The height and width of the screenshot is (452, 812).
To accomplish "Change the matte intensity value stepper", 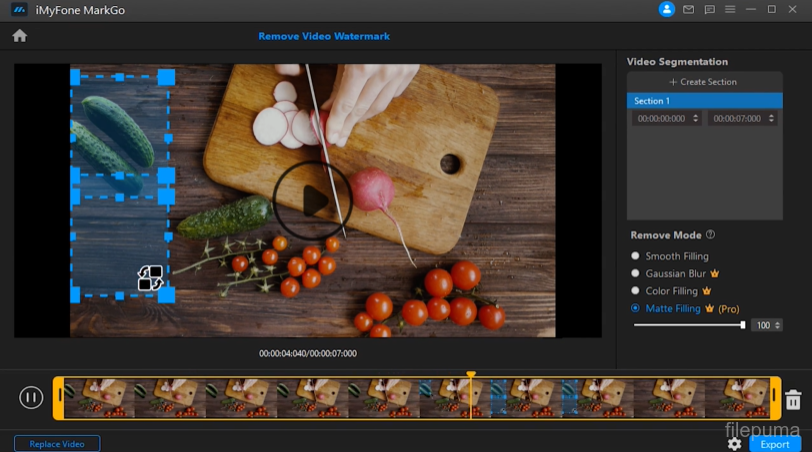I will [778, 325].
